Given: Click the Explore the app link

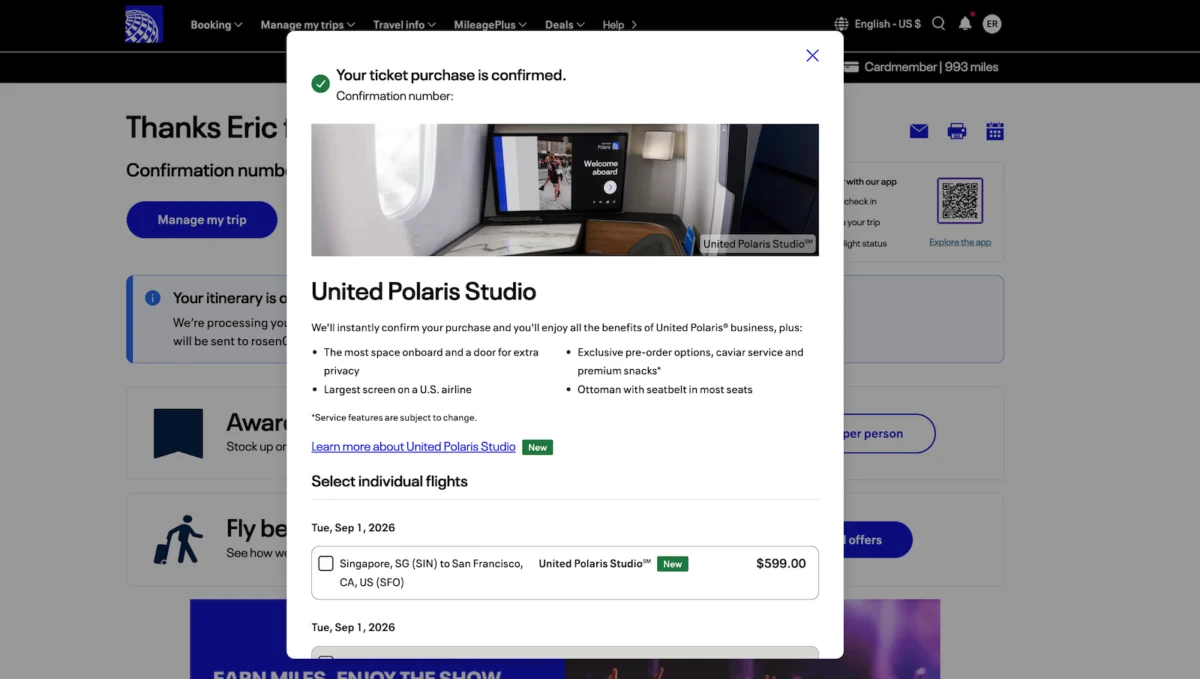Looking at the screenshot, I should pyautogui.click(x=960, y=242).
